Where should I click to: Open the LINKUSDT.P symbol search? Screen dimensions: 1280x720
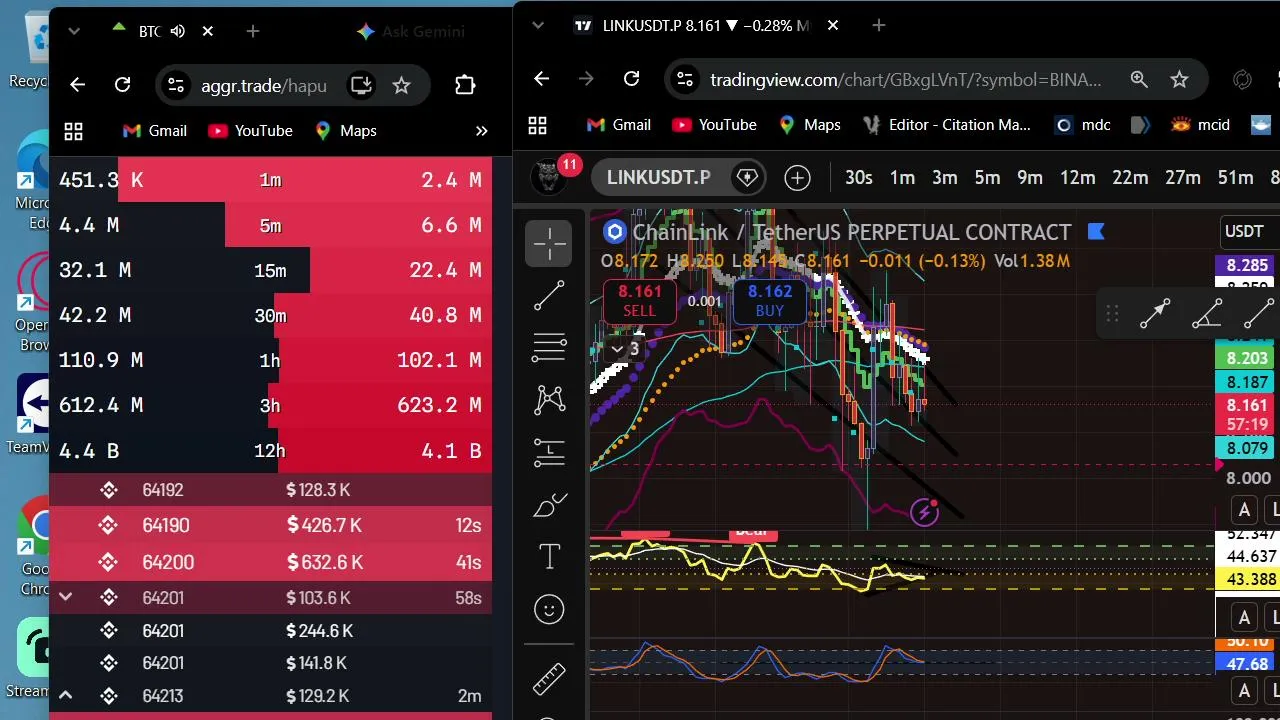pyautogui.click(x=658, y=178)
